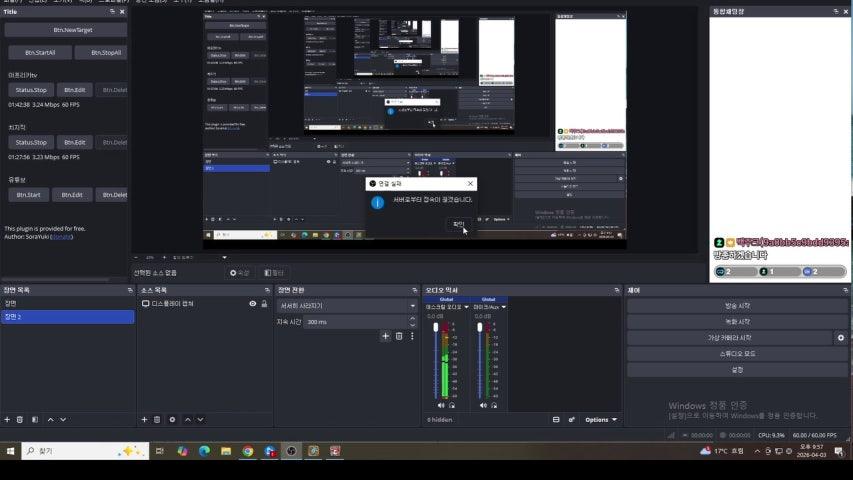Toggle visibility eye of 디스플레이 캡쳐 source

point(253,303)
